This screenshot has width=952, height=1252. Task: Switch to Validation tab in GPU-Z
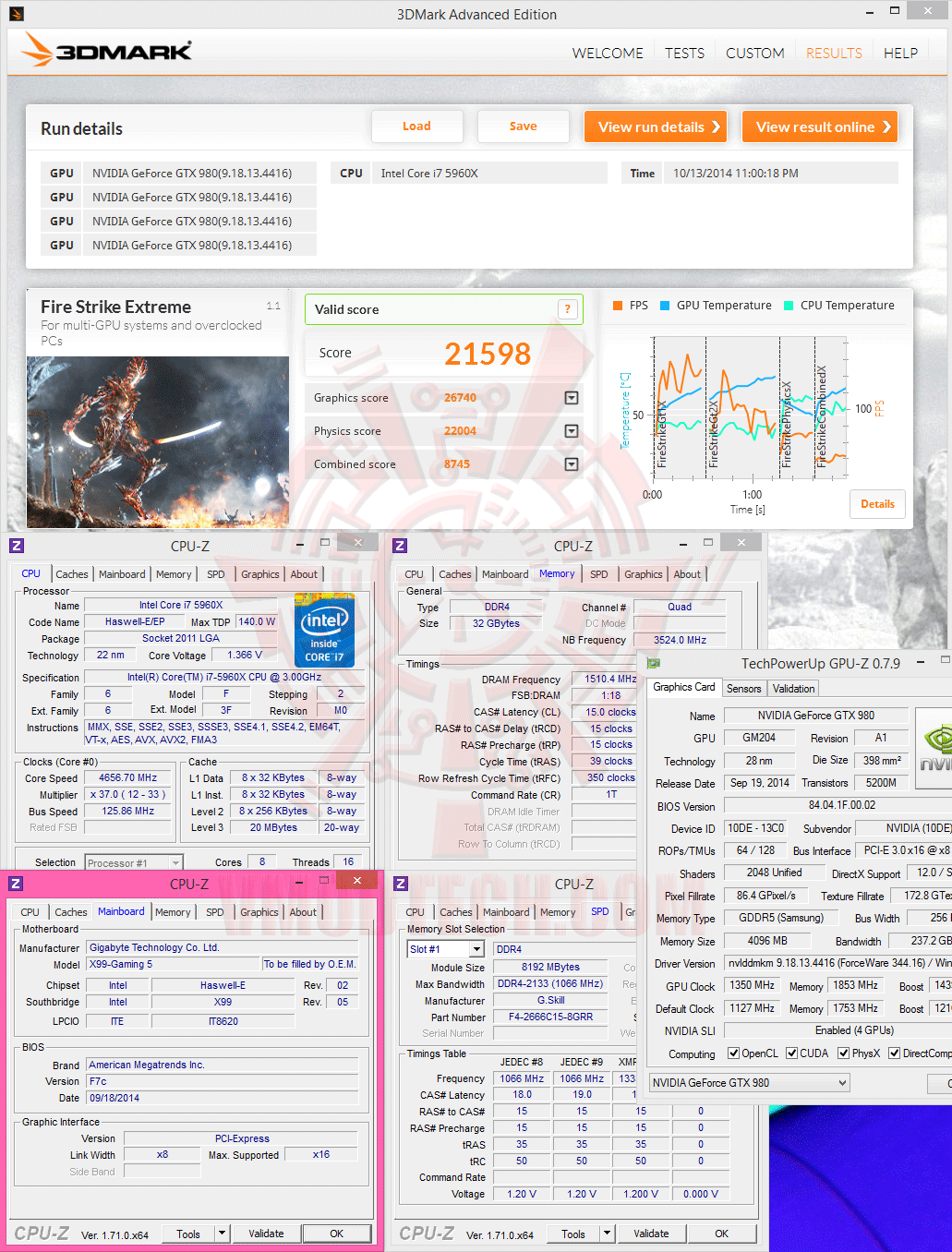coord(793,689)
